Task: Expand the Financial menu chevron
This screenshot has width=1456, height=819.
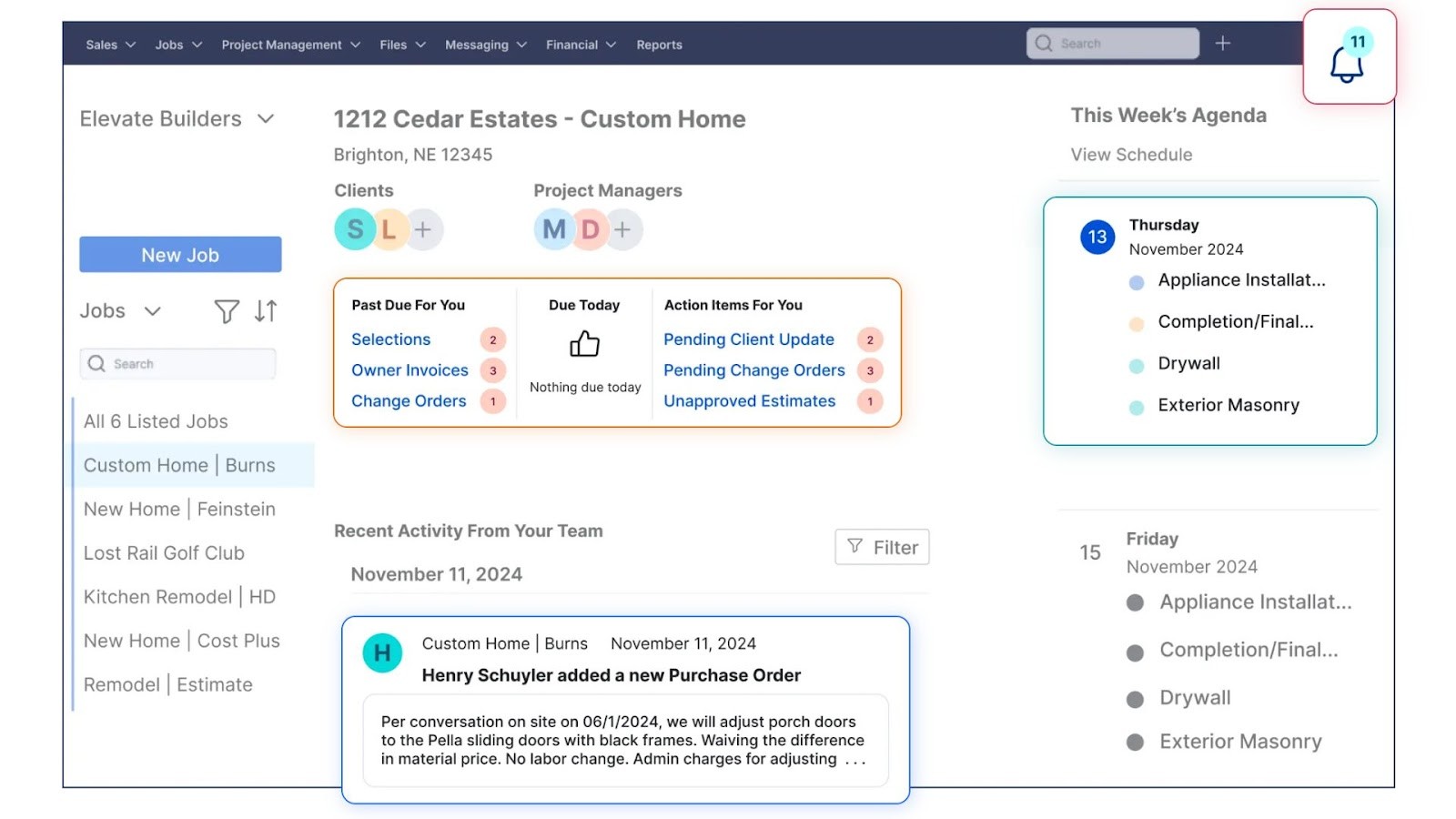Action: pos(611,44)
